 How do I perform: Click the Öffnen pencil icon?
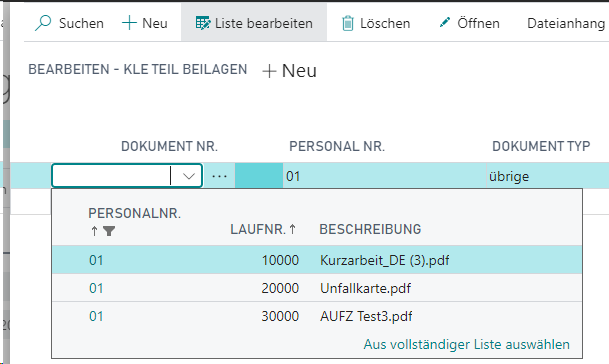click(x=445, y=23)
